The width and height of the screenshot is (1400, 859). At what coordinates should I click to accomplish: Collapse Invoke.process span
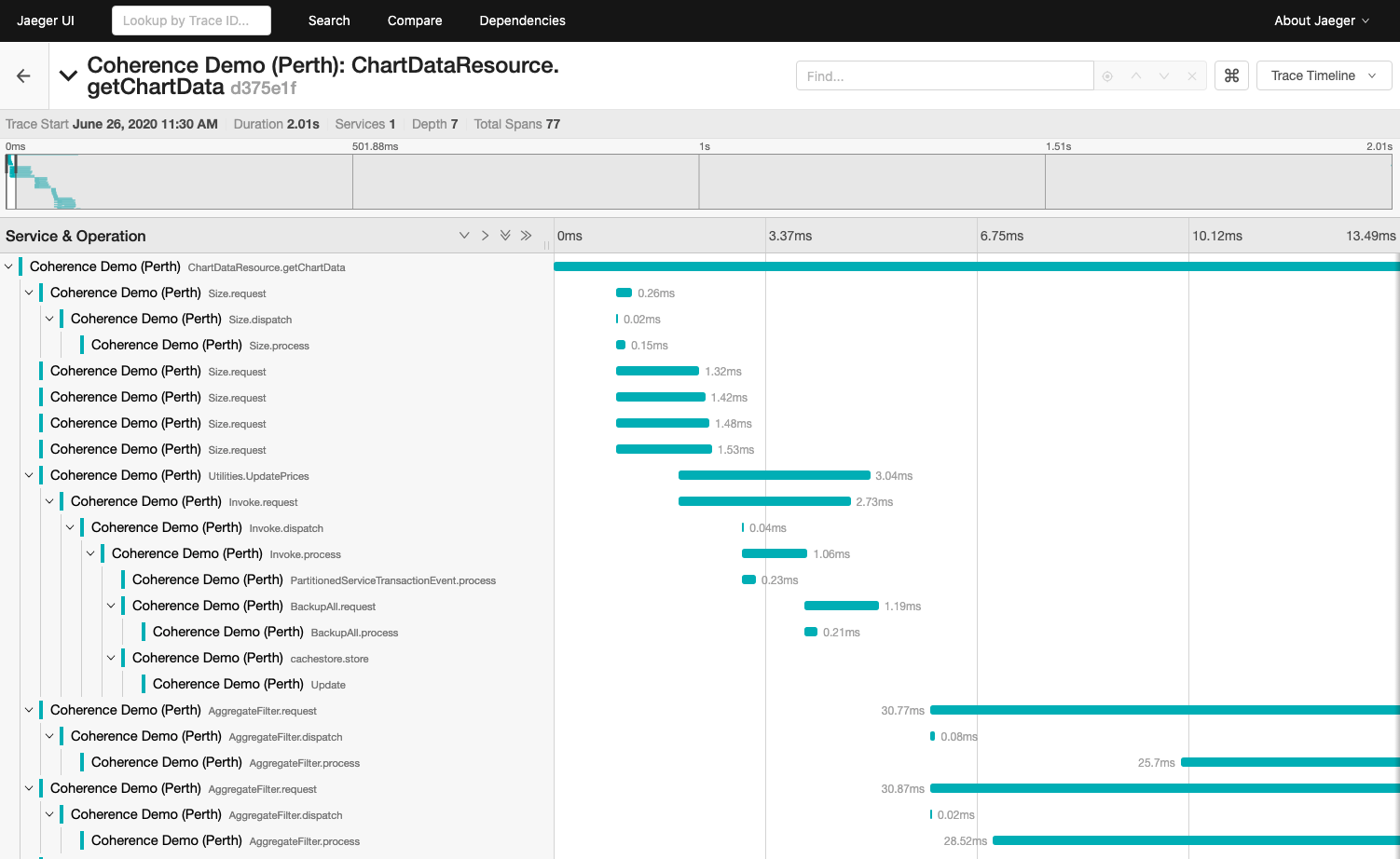pyautogui.click(x=90, y=553)
